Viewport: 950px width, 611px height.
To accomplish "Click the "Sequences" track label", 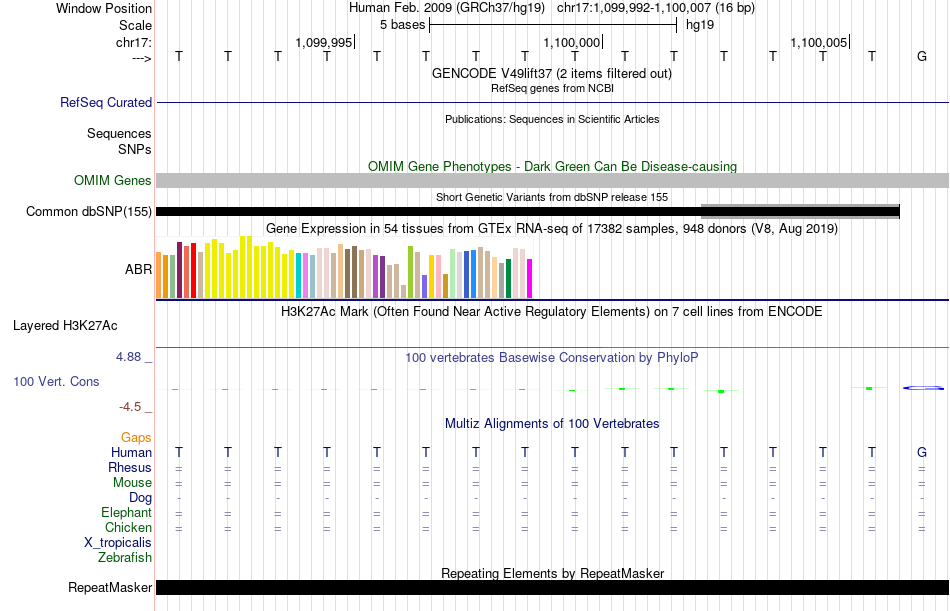I will tap(119, 133).
